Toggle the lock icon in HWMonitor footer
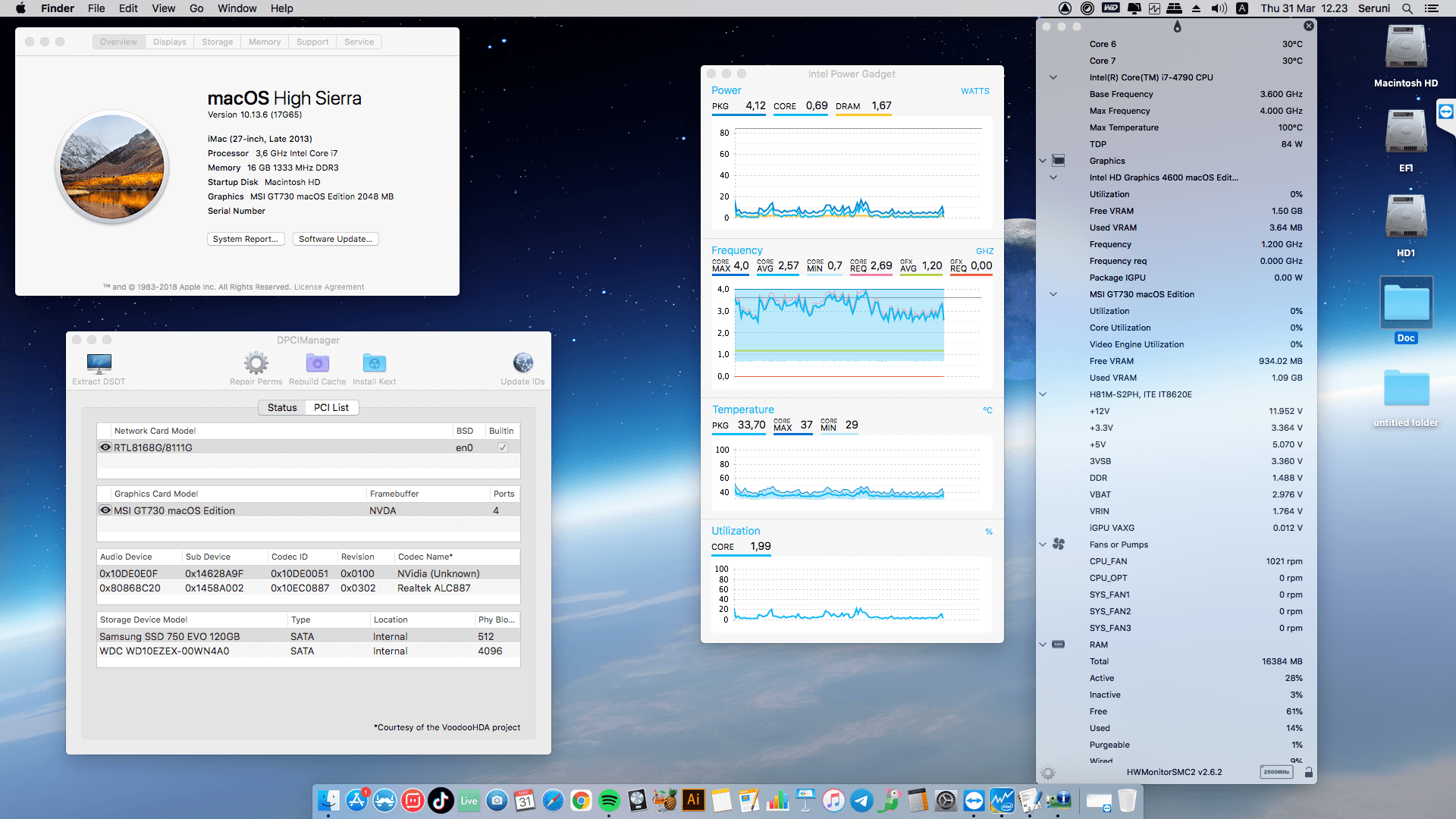The width and height of the screenshot is (1456, 819). (1308, 772)
